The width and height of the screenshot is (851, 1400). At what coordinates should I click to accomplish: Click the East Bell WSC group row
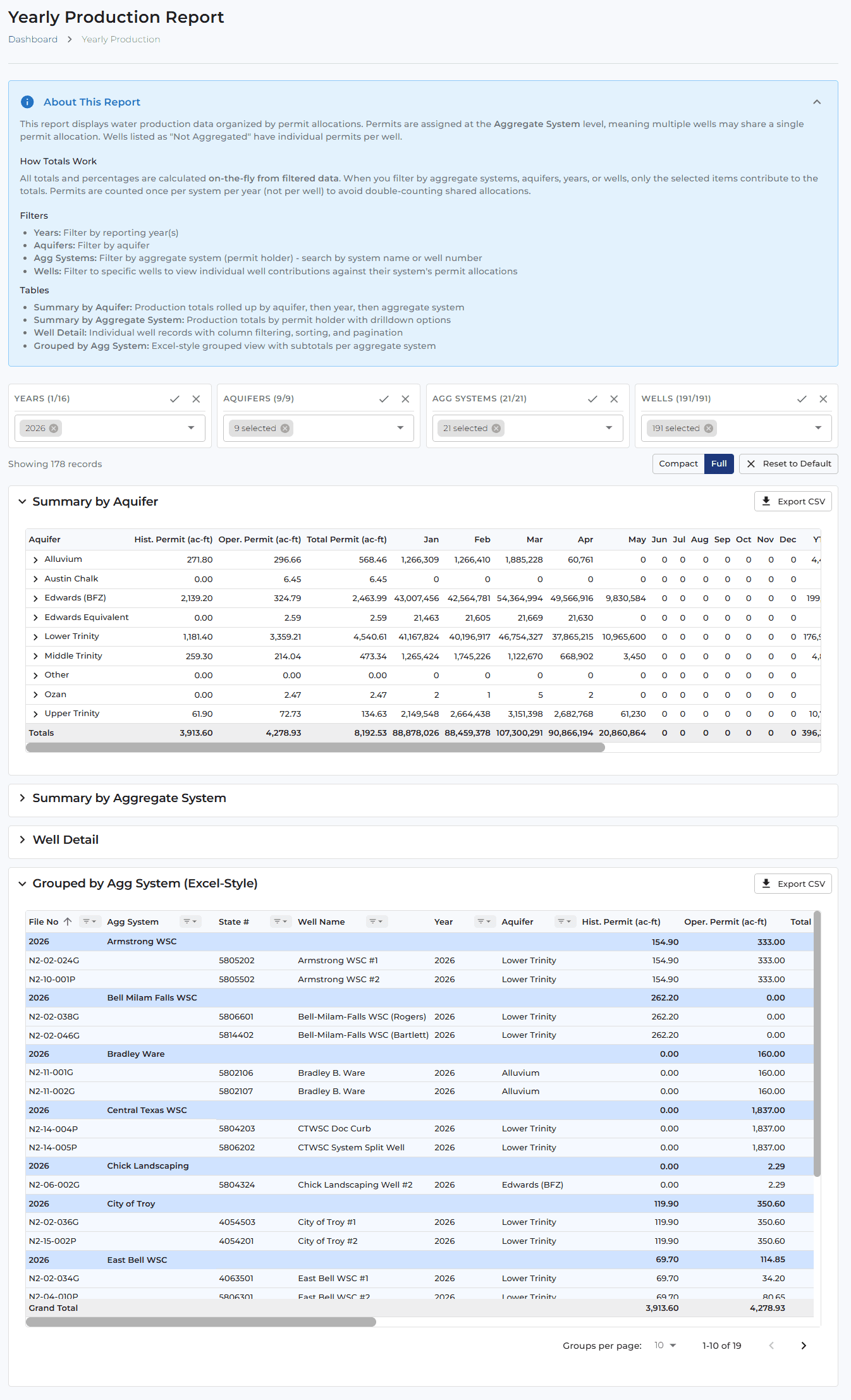[419, 1260]
